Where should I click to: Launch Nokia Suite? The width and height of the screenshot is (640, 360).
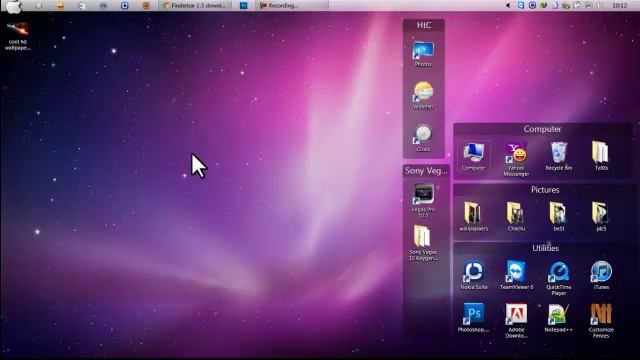click(x=473, y=276)
